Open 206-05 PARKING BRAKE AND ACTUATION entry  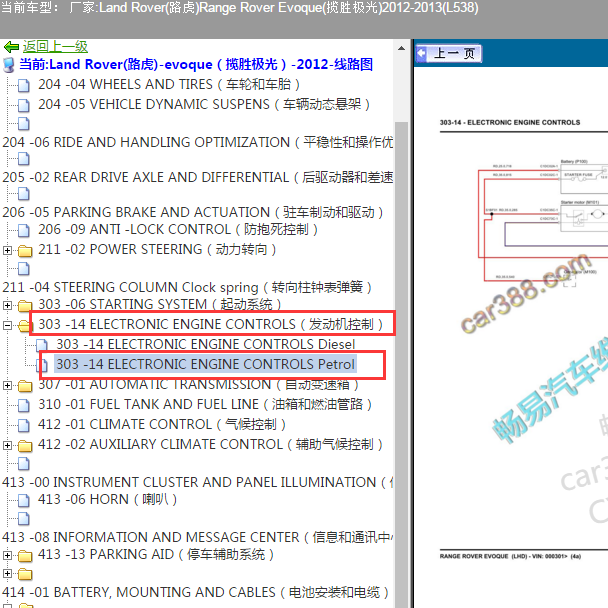(x=192, y=212)
